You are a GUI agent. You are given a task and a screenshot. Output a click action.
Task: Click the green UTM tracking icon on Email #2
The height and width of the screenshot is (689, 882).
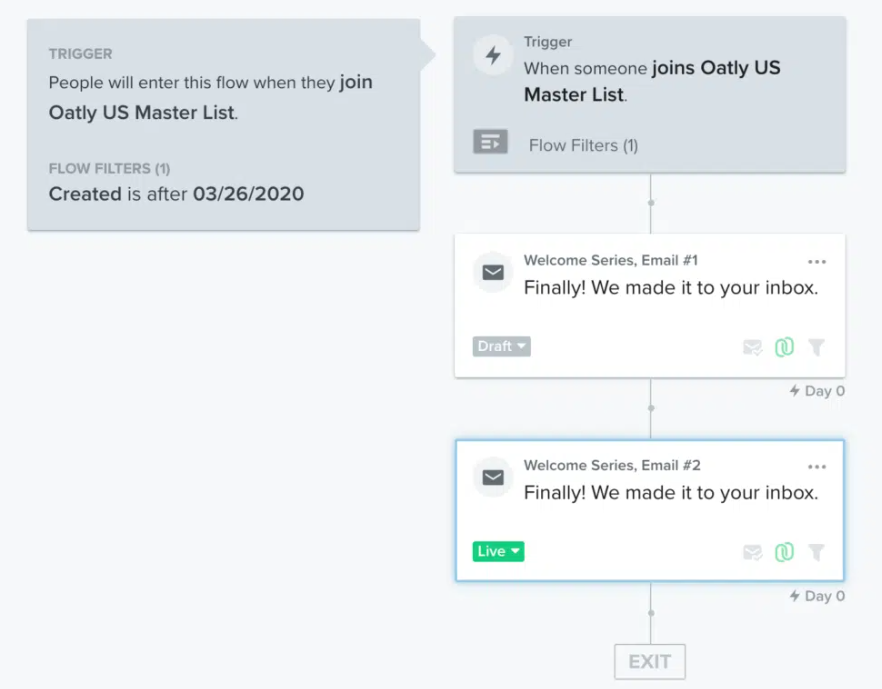tap(784, 552)
